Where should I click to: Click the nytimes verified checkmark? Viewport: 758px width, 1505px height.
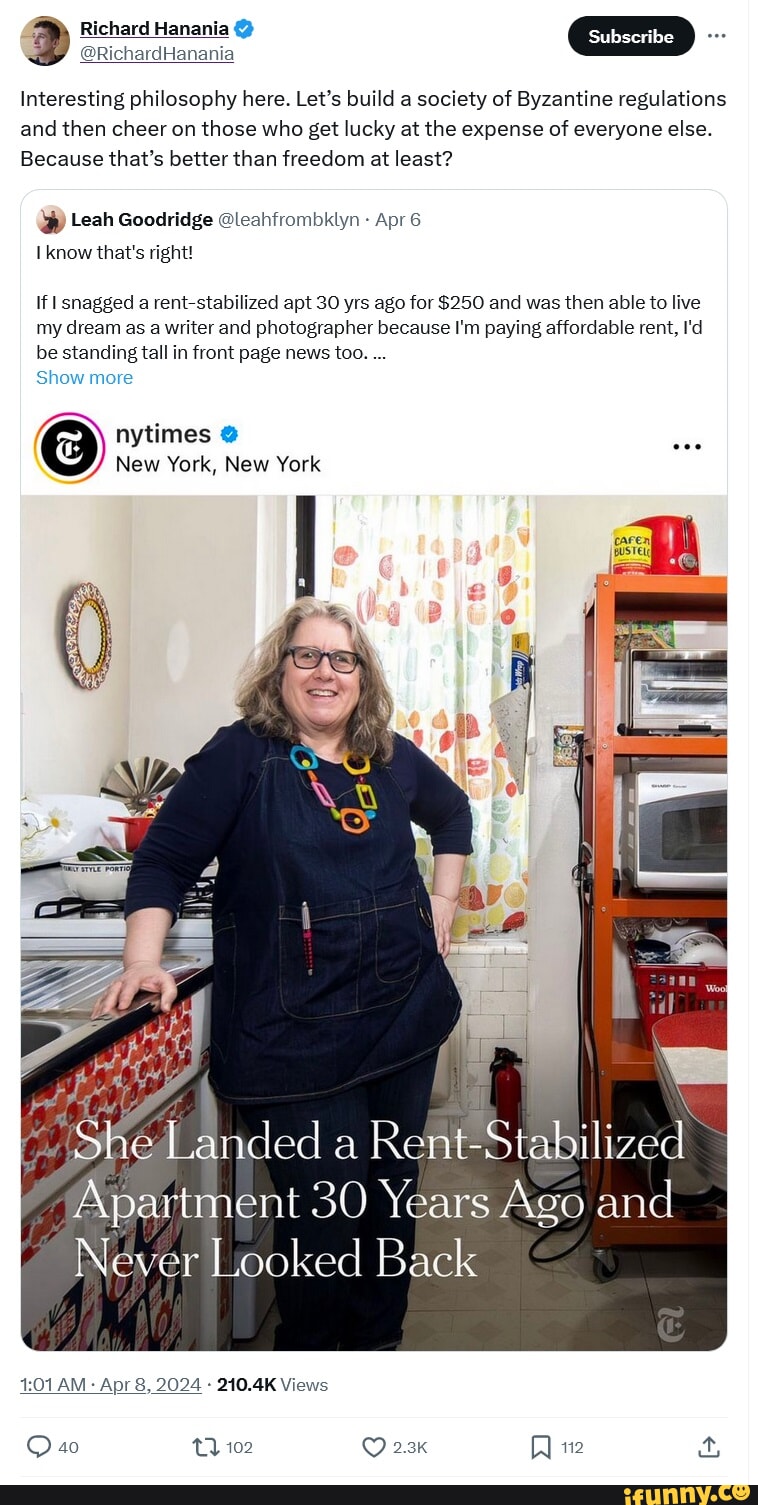point(229,434)
